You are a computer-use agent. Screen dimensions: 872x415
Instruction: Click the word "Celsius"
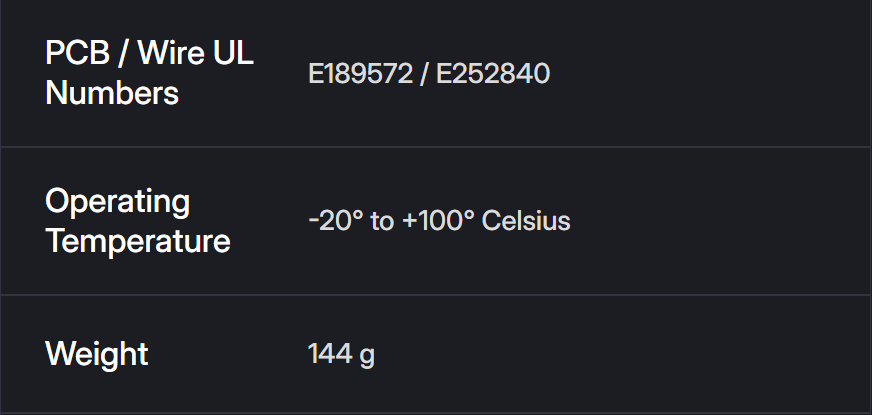(x=526, y=221)
